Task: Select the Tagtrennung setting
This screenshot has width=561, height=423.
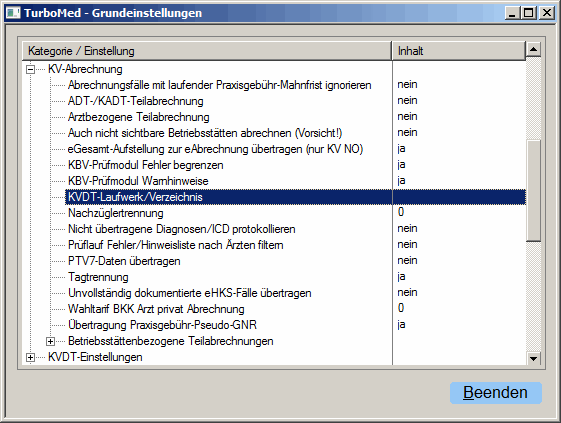Action: [98, 277]
